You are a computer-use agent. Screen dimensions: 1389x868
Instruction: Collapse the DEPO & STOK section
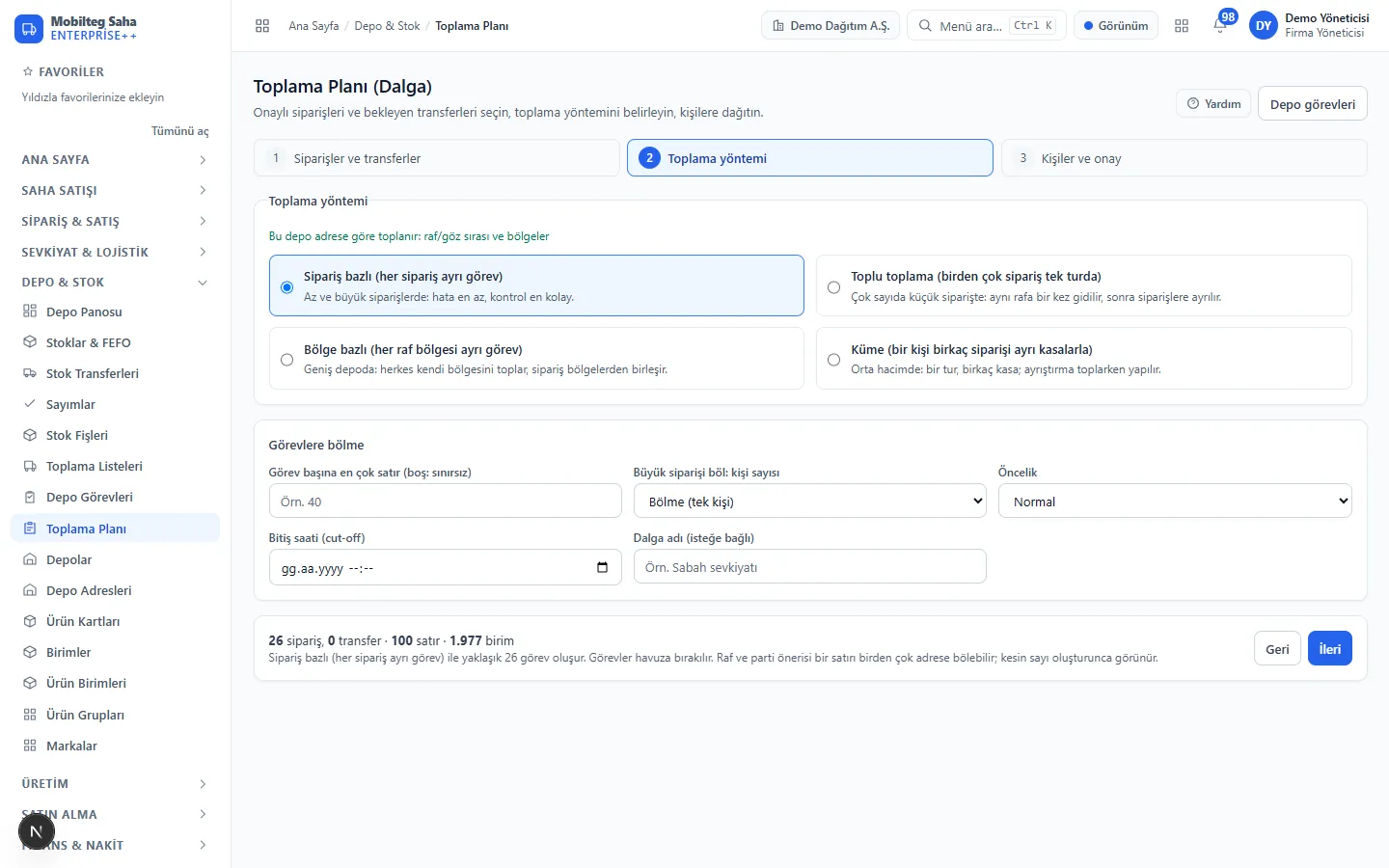pyautogui.click(x=115, y=282)
